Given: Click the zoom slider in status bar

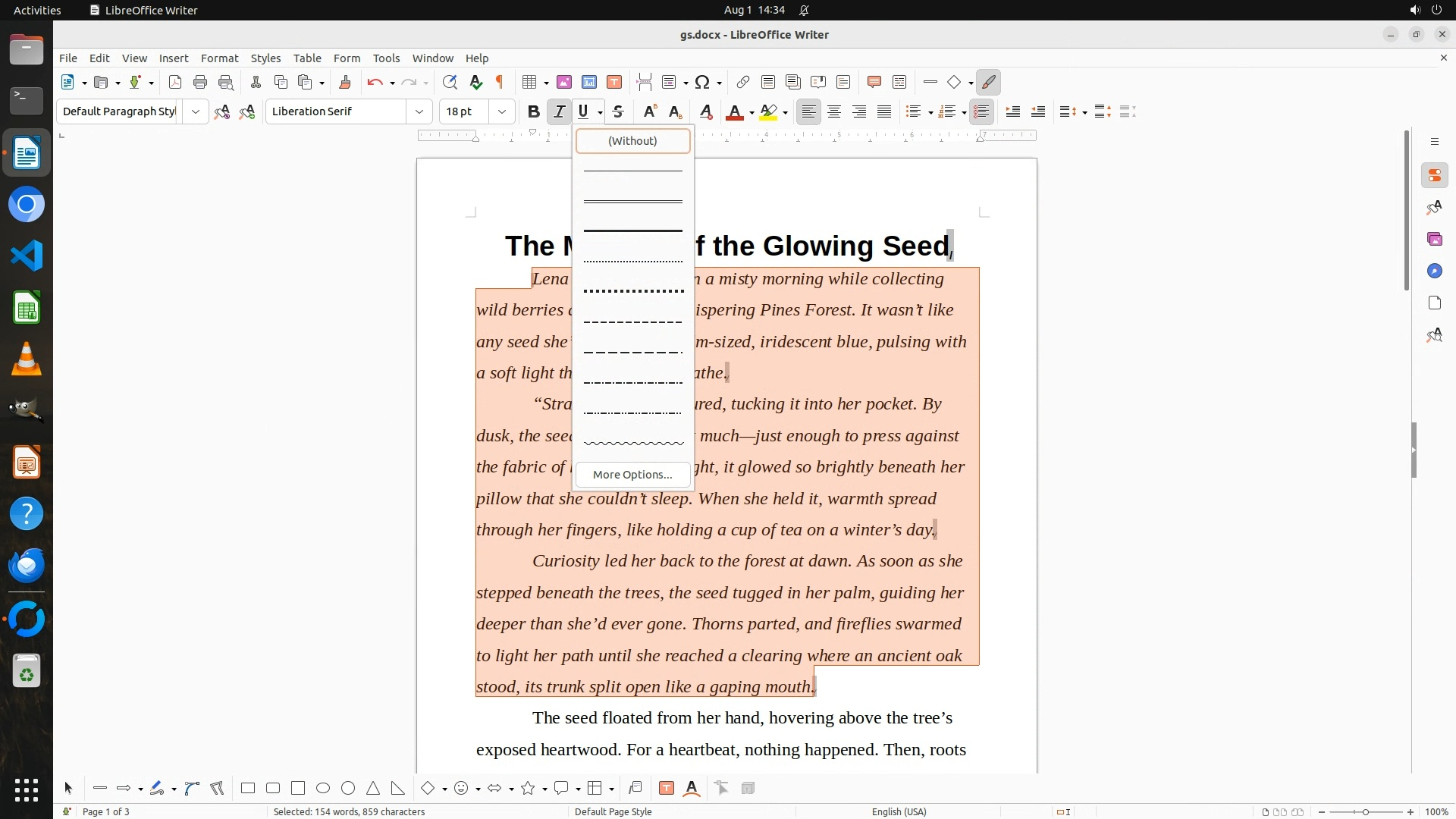Looking at the screenshot, I should 1365,812.
